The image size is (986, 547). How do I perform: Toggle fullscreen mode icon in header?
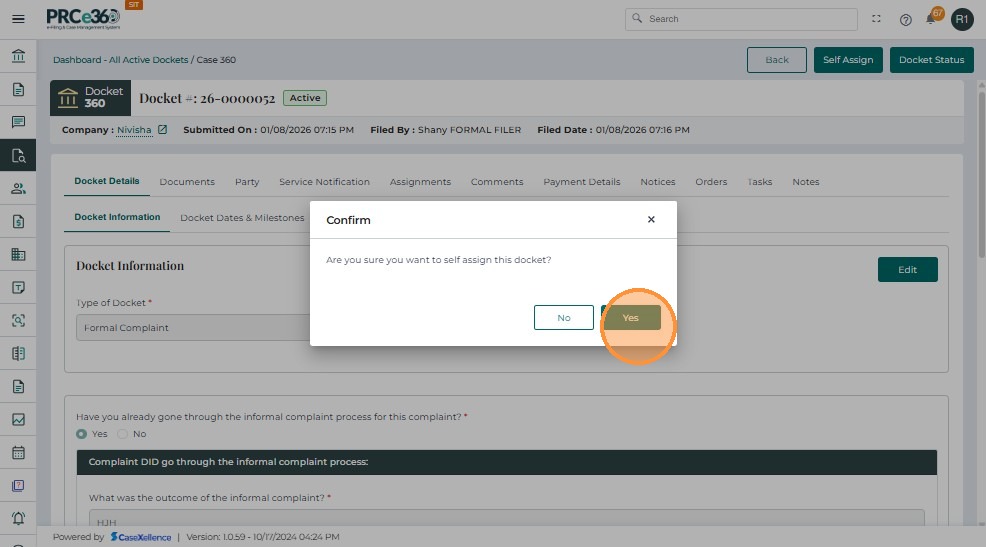877,19
